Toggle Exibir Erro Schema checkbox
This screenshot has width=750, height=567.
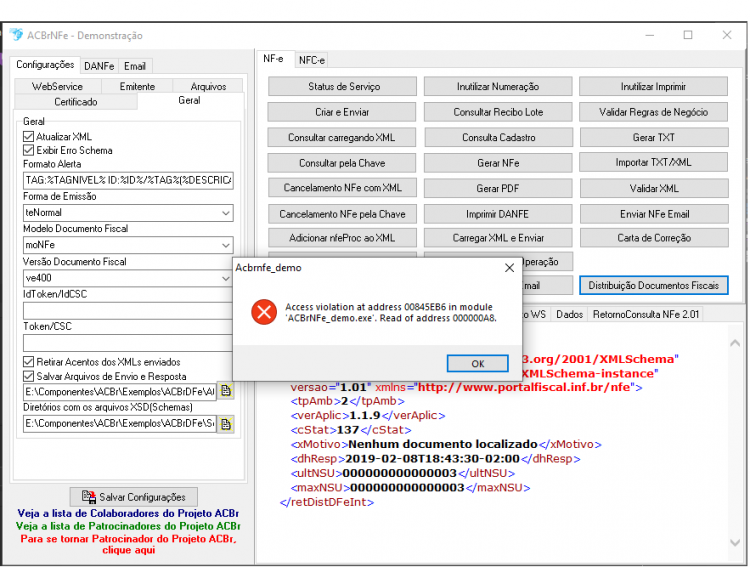(x=29, y=150)
